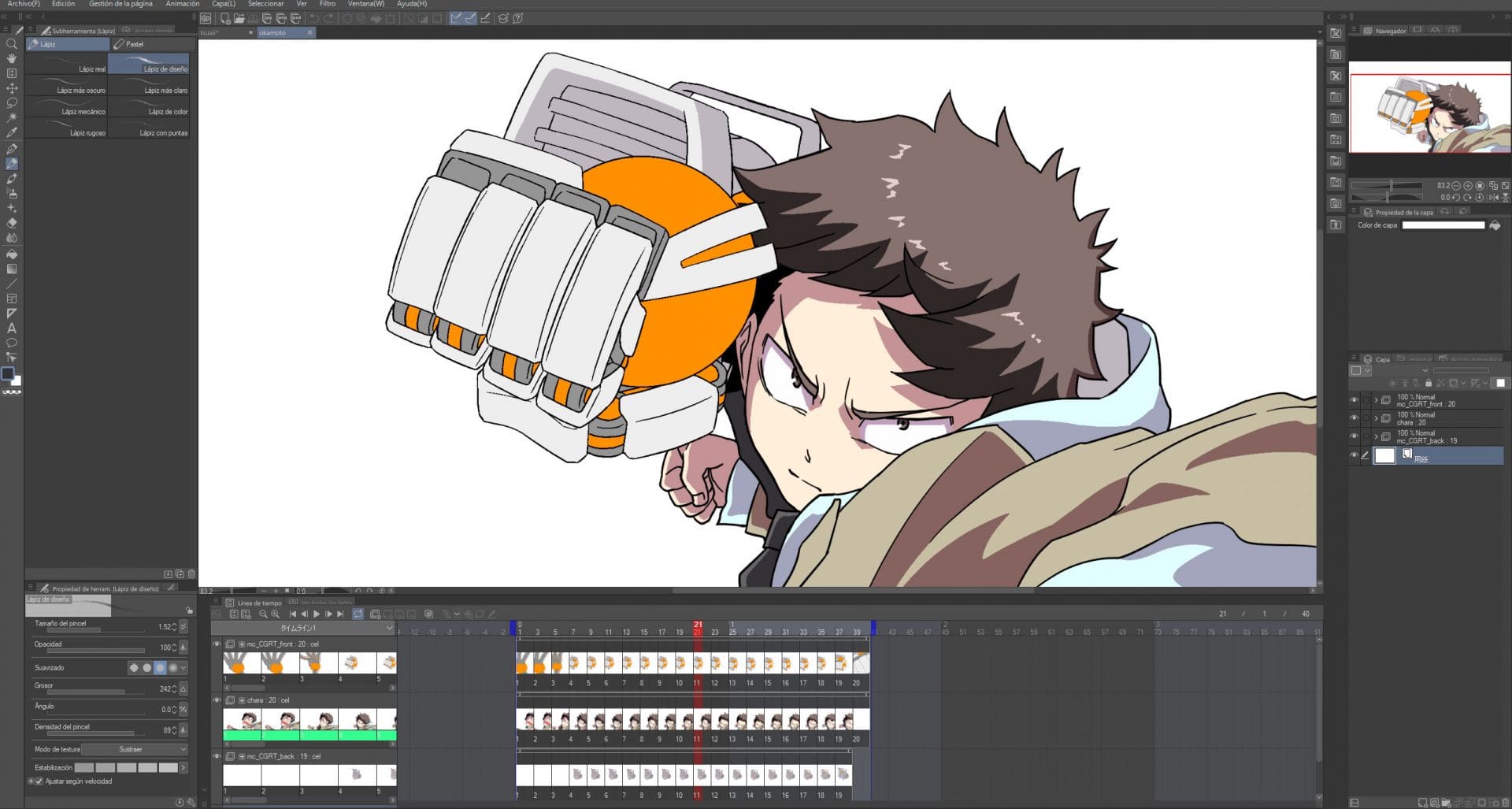Select the Frame border tool
The height and width of the screenshot is (809, 1512).
12,299
